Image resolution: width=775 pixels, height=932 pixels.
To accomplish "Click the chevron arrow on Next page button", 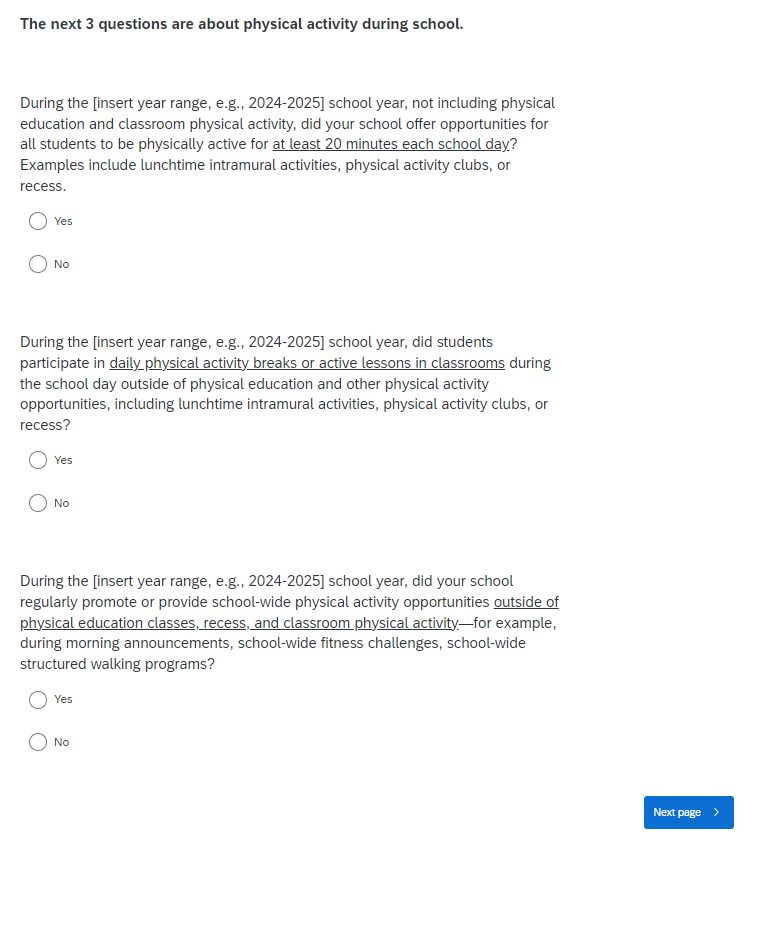I will [x=717, y=812].
